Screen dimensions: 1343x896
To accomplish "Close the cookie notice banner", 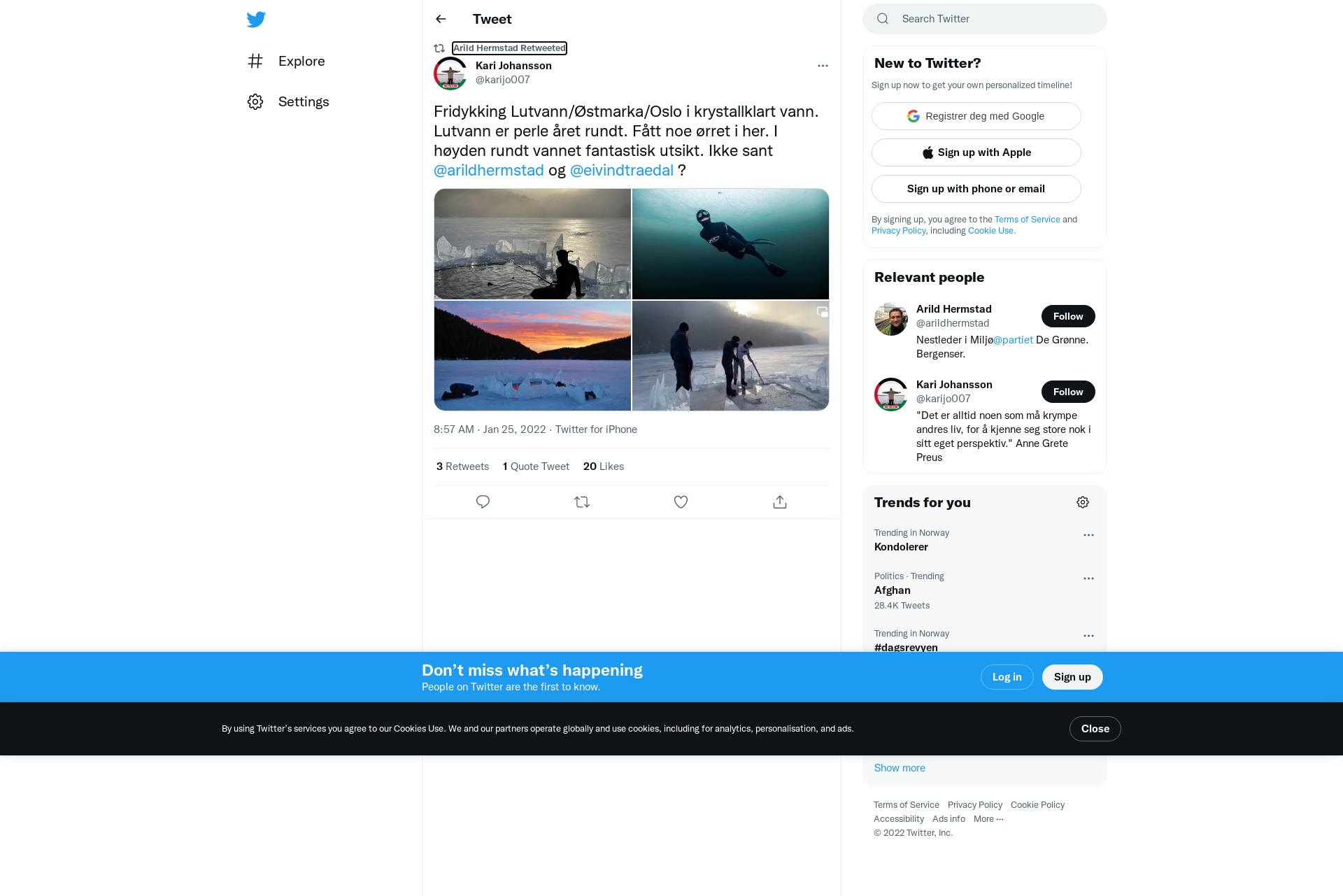I will coord(1095,729).
